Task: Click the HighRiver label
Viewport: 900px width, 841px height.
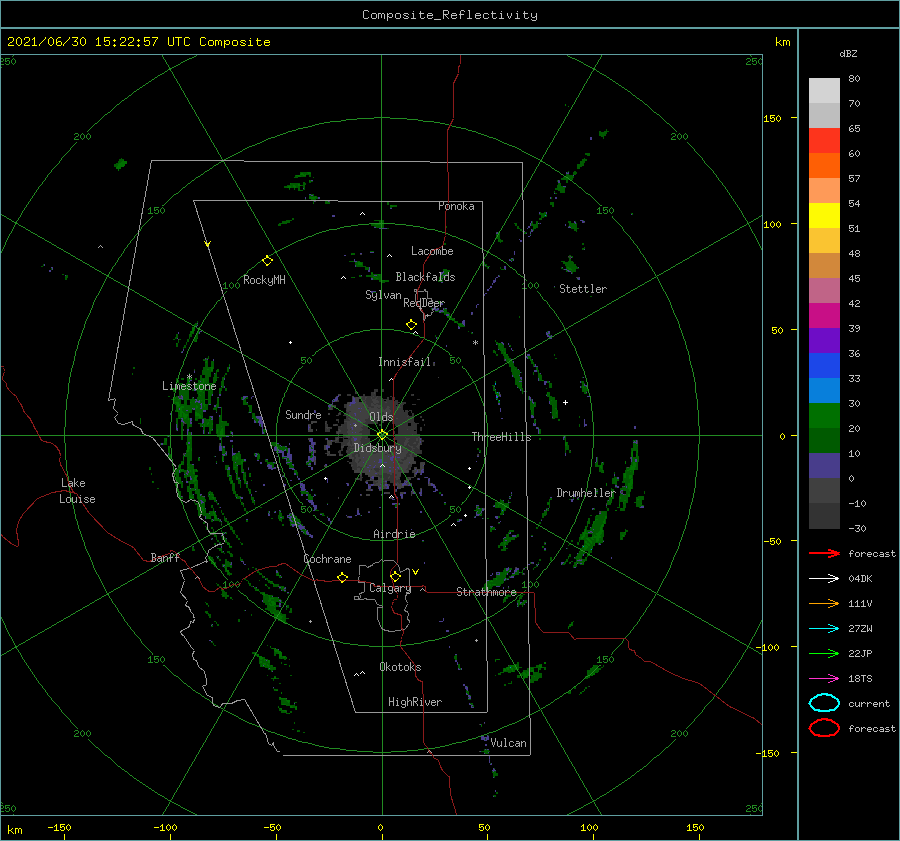Action: [415, 702]
